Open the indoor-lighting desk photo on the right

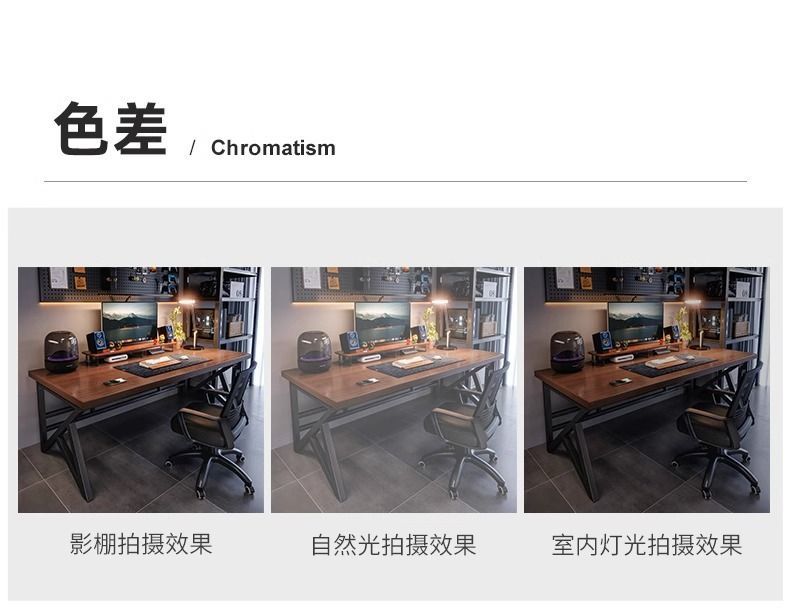pyautogui.click(x=647, y=389)
